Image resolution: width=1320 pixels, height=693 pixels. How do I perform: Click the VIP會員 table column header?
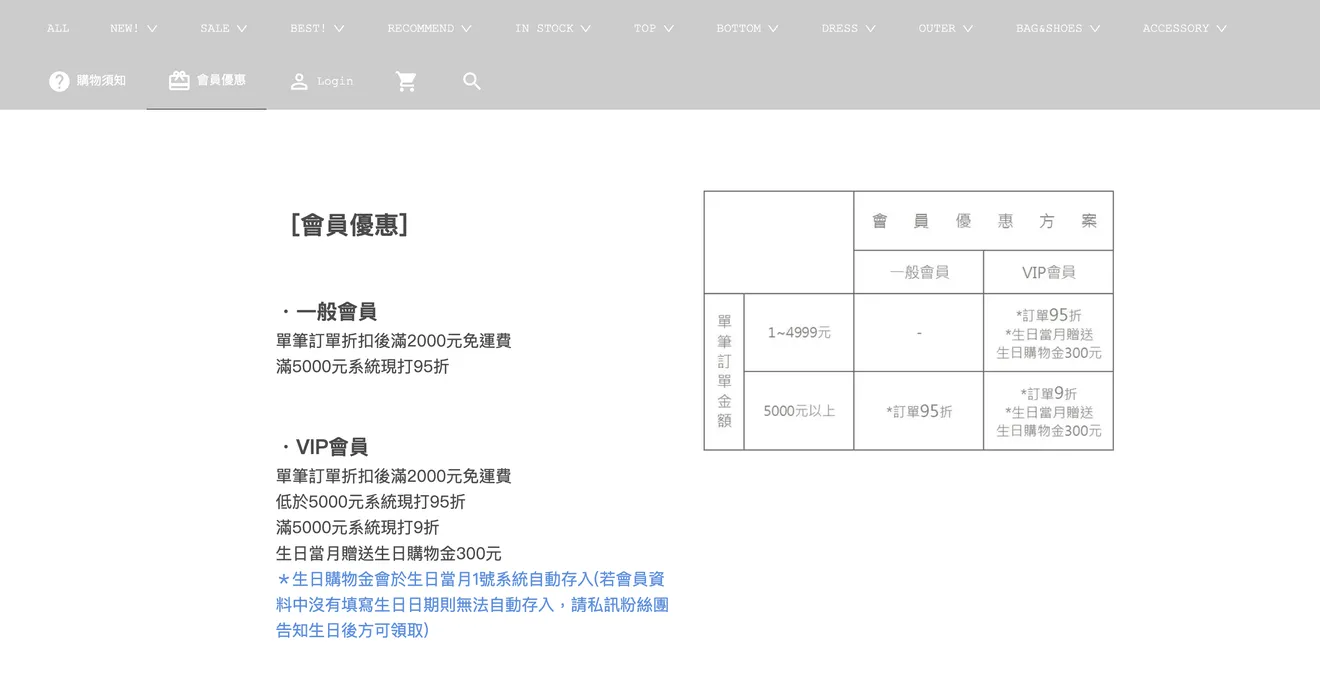(1049, 272)
